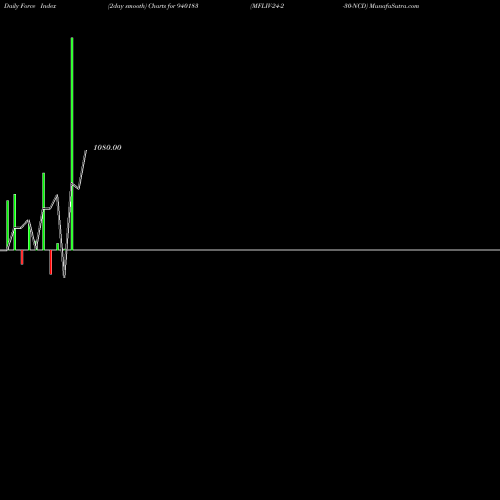Click the '(2day smooth) Charts for 940183' text
The height and width of the screenshot is (500, 500).
pos(153,6)
